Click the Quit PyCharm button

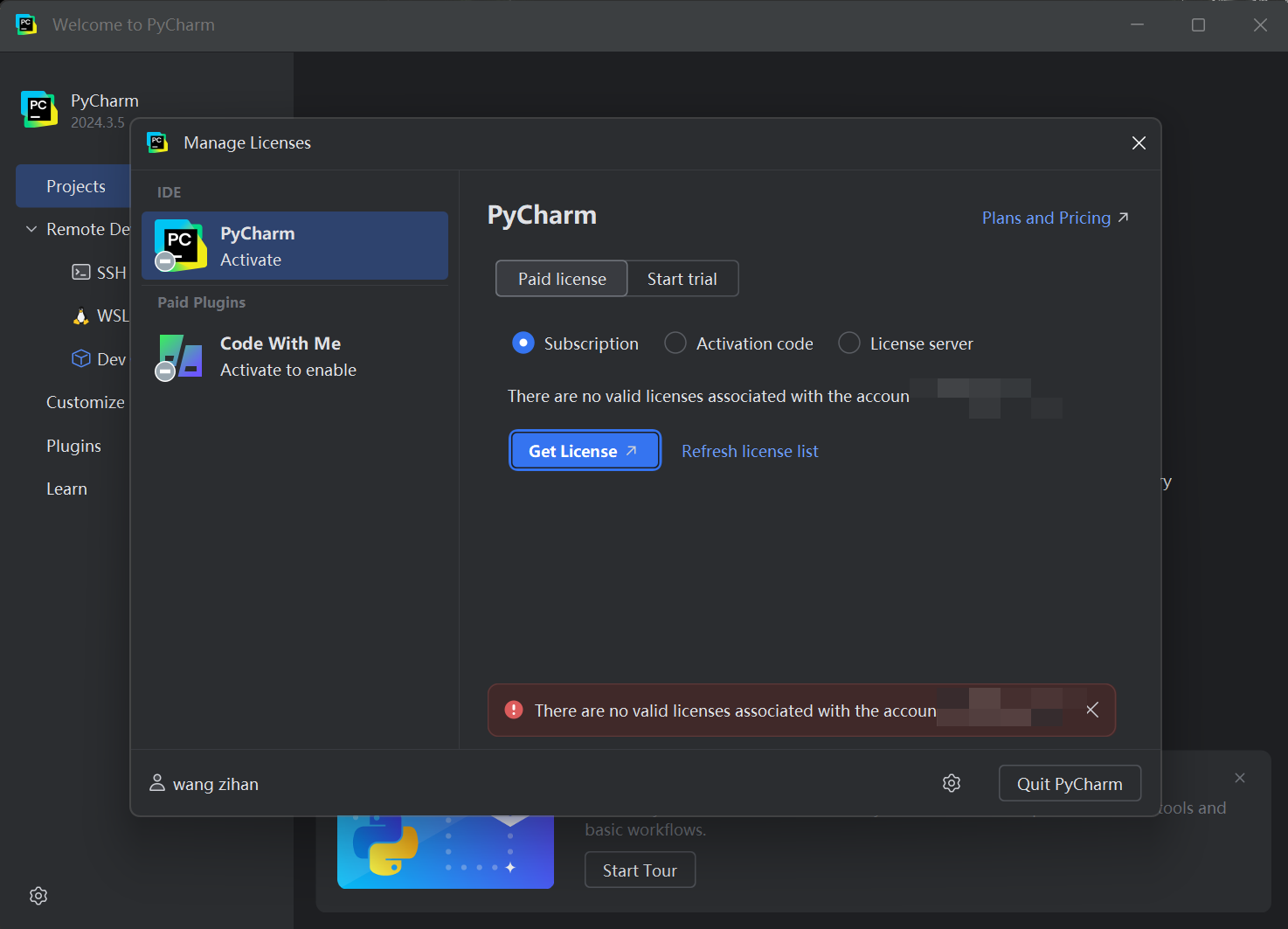pos(1070,783)
